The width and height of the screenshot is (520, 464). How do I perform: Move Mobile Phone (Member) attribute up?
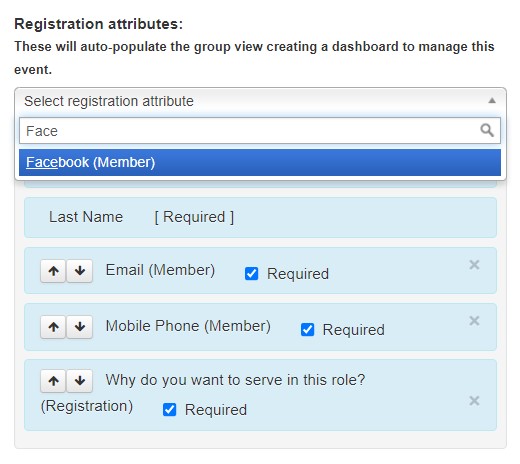point(53,327)
